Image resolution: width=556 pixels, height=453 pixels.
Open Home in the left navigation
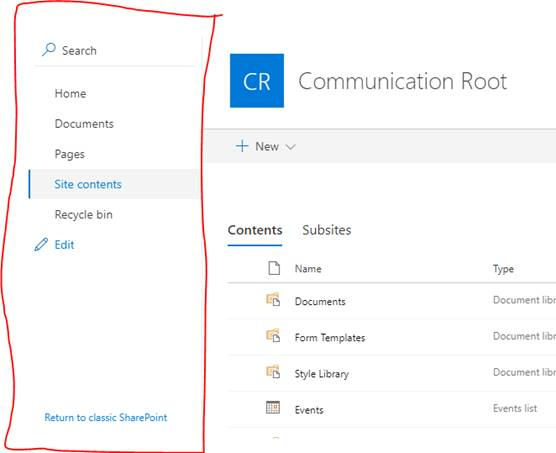[x=70, y=94]
